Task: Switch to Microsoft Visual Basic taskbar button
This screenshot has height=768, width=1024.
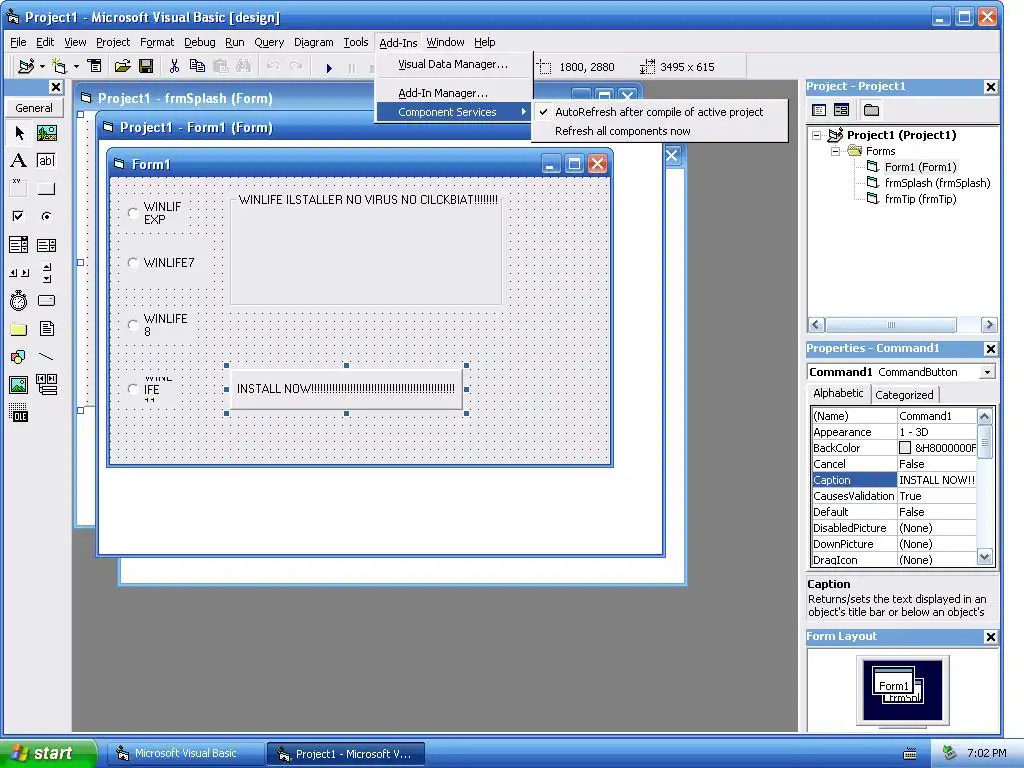Action: 184,754
